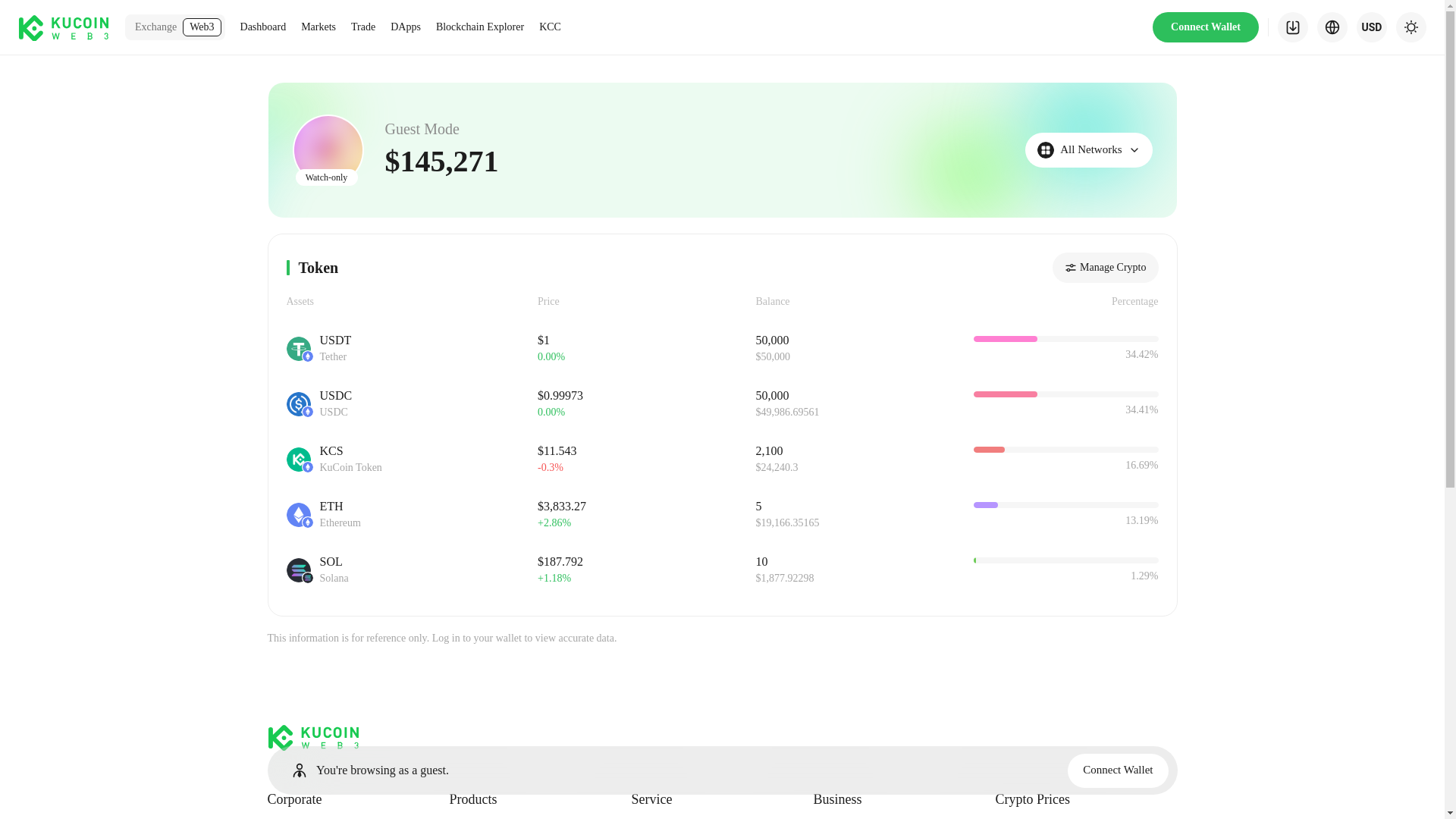1456x819 pixels.
Task: Click the $145,271 total balance
Action: coord(441,162)
